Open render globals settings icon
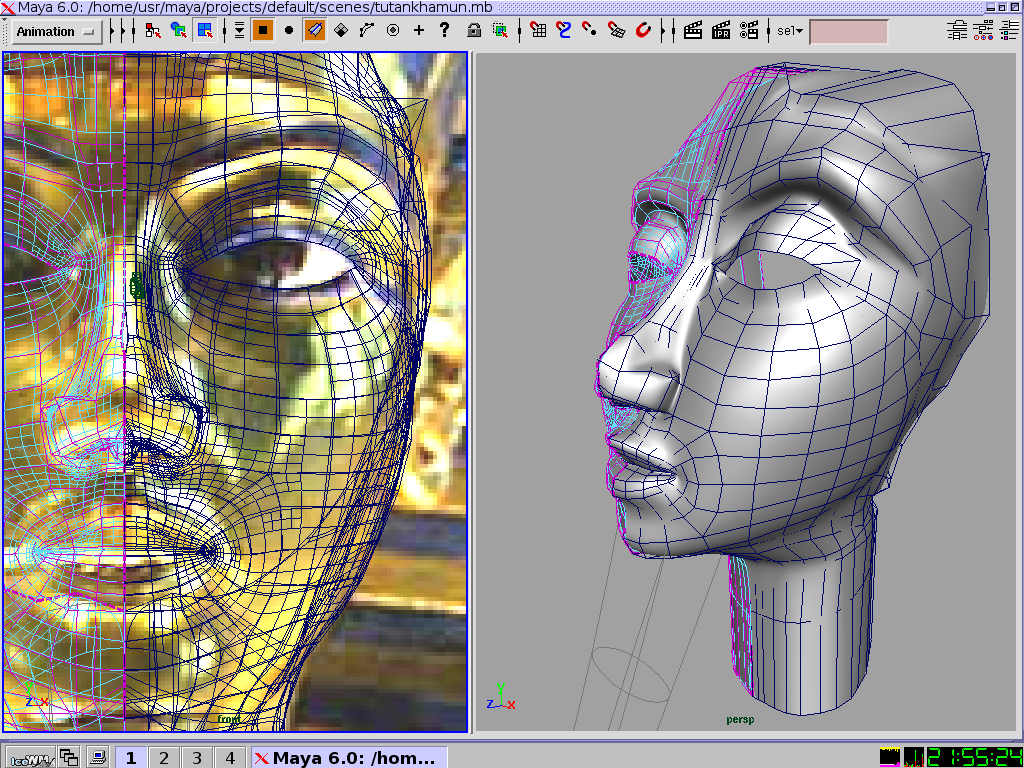 point(749,30)
